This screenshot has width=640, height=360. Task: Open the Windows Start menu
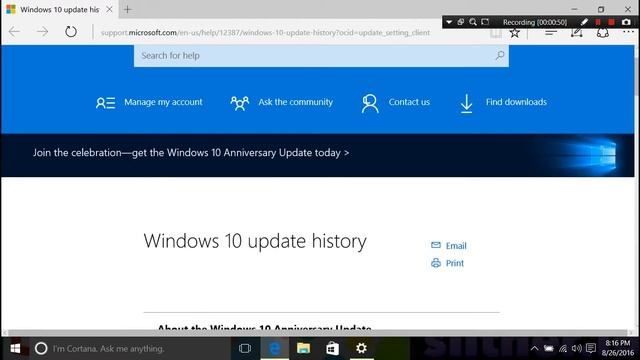pos(15,348)
